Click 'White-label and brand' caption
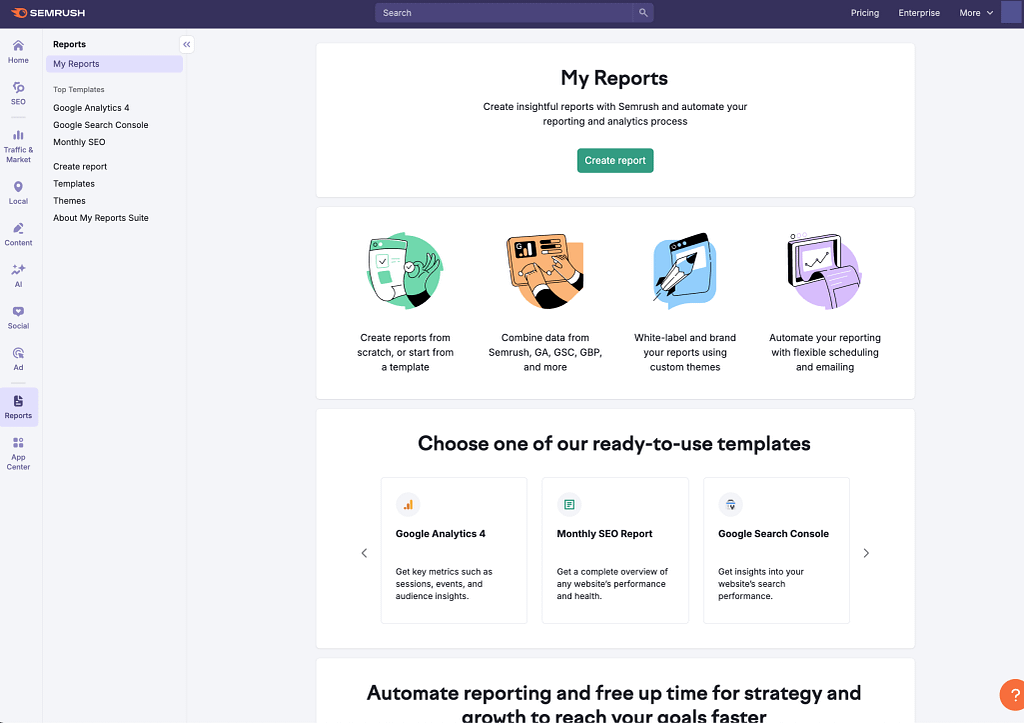 684,352
